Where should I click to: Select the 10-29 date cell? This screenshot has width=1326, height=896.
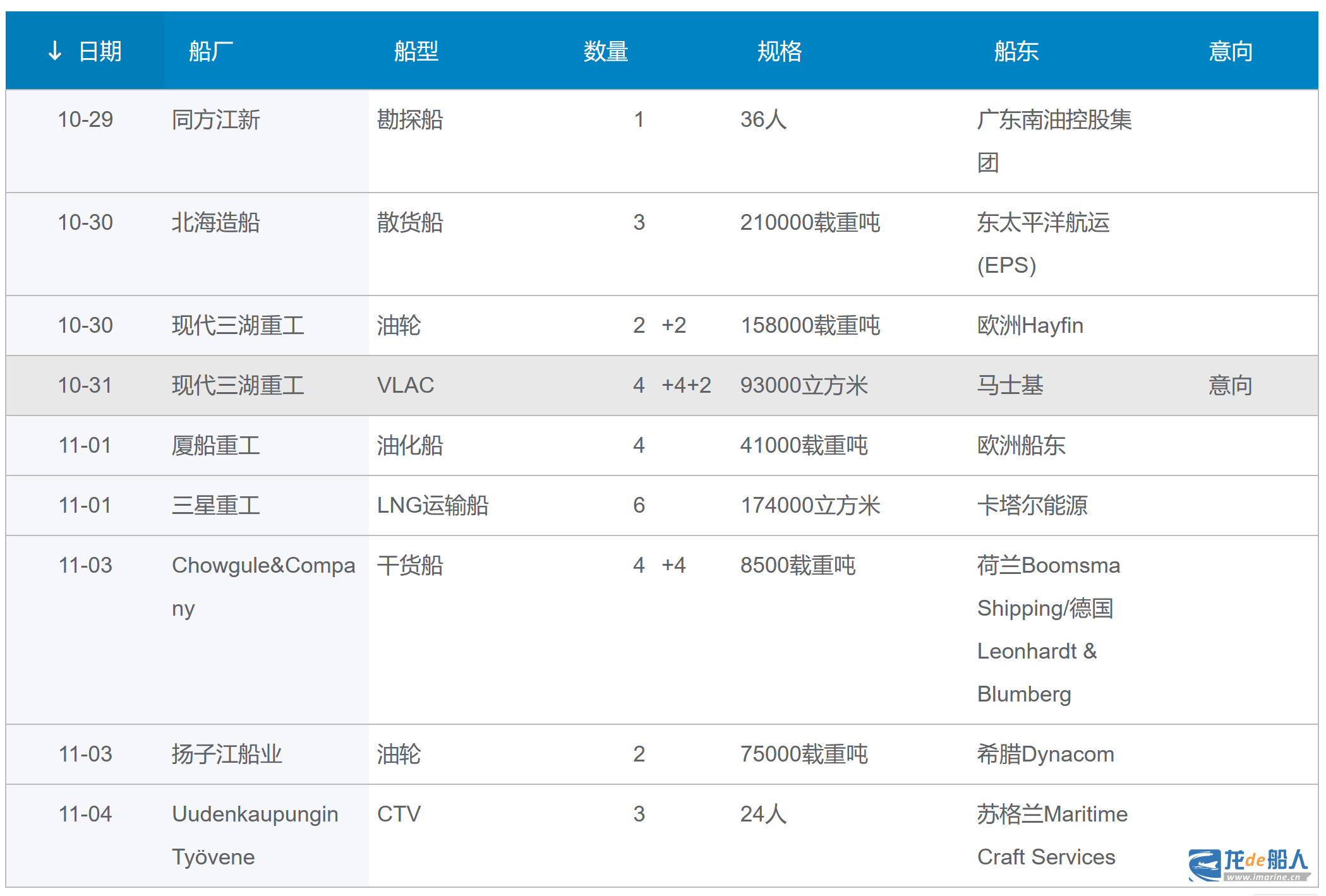click(x=85, y=119)
